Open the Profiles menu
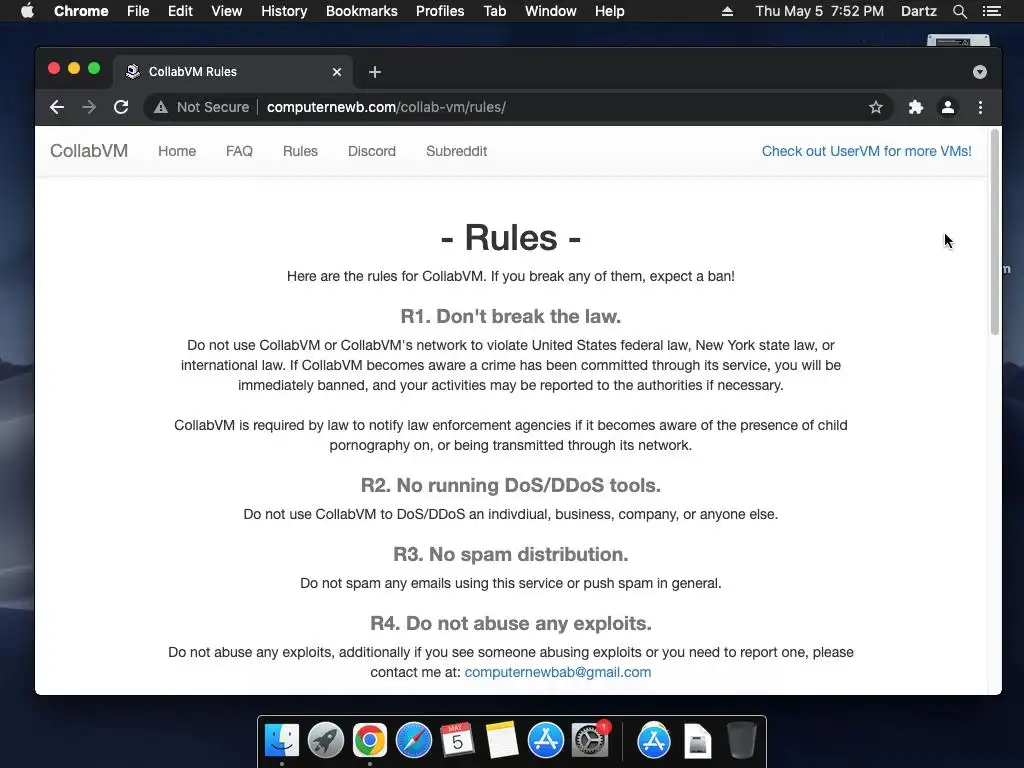This screenshot has width=1024, height=768. 440,11
